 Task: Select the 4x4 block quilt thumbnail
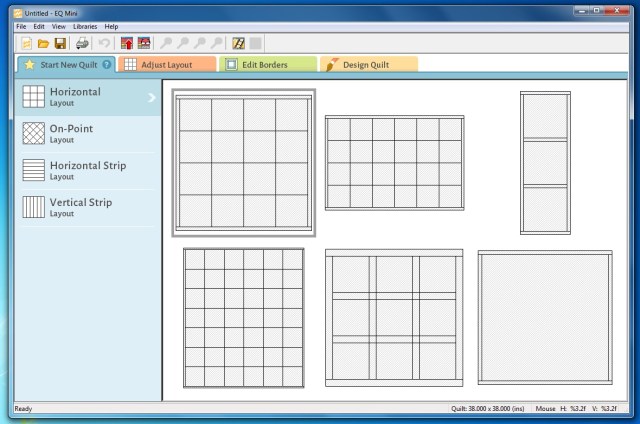(244, 163)
